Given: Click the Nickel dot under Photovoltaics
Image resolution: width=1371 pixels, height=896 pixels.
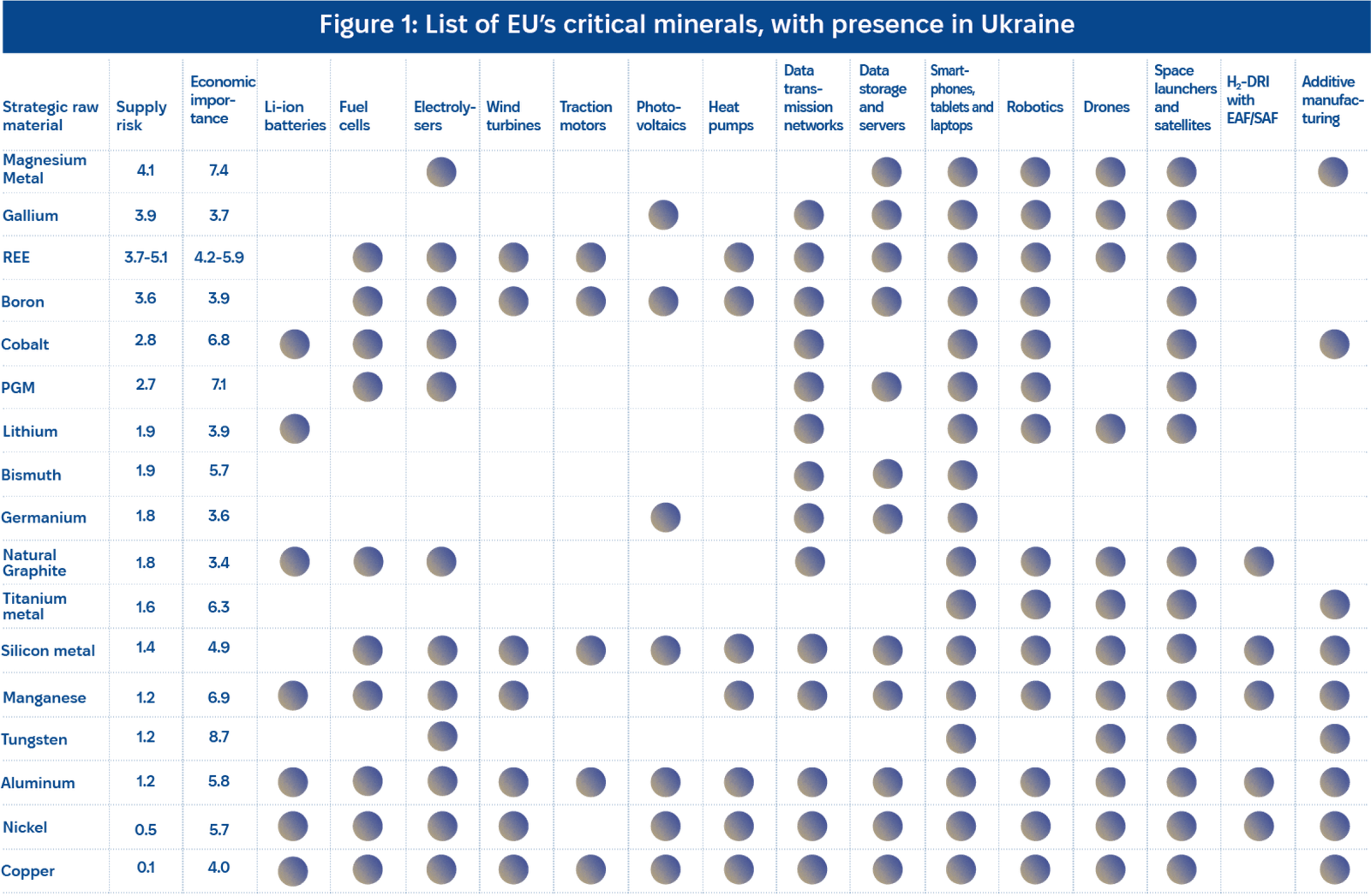Looking at the screenshot, I should (x=666, y=827).
